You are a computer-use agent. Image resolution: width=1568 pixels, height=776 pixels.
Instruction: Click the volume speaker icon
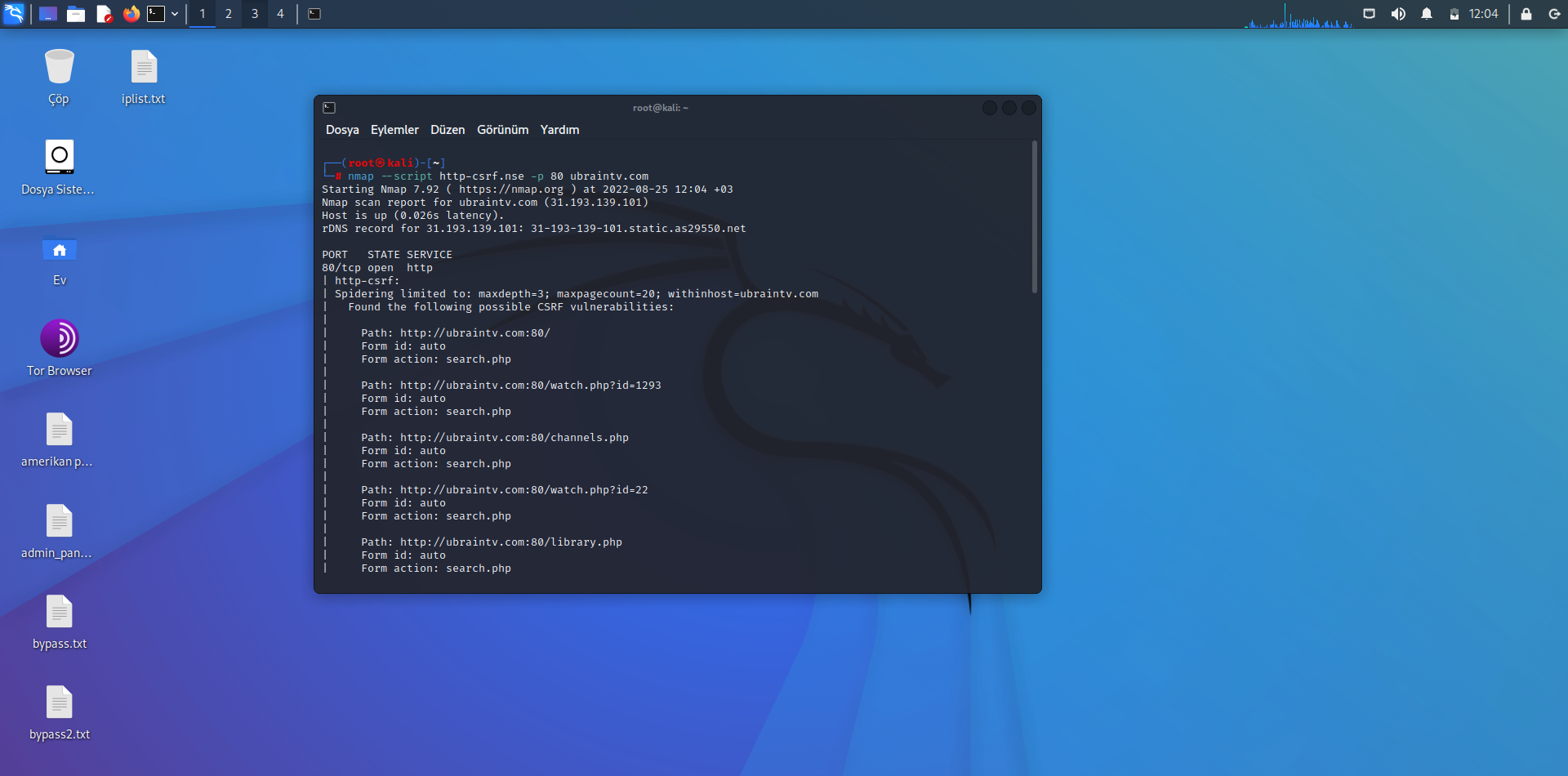1398,14
